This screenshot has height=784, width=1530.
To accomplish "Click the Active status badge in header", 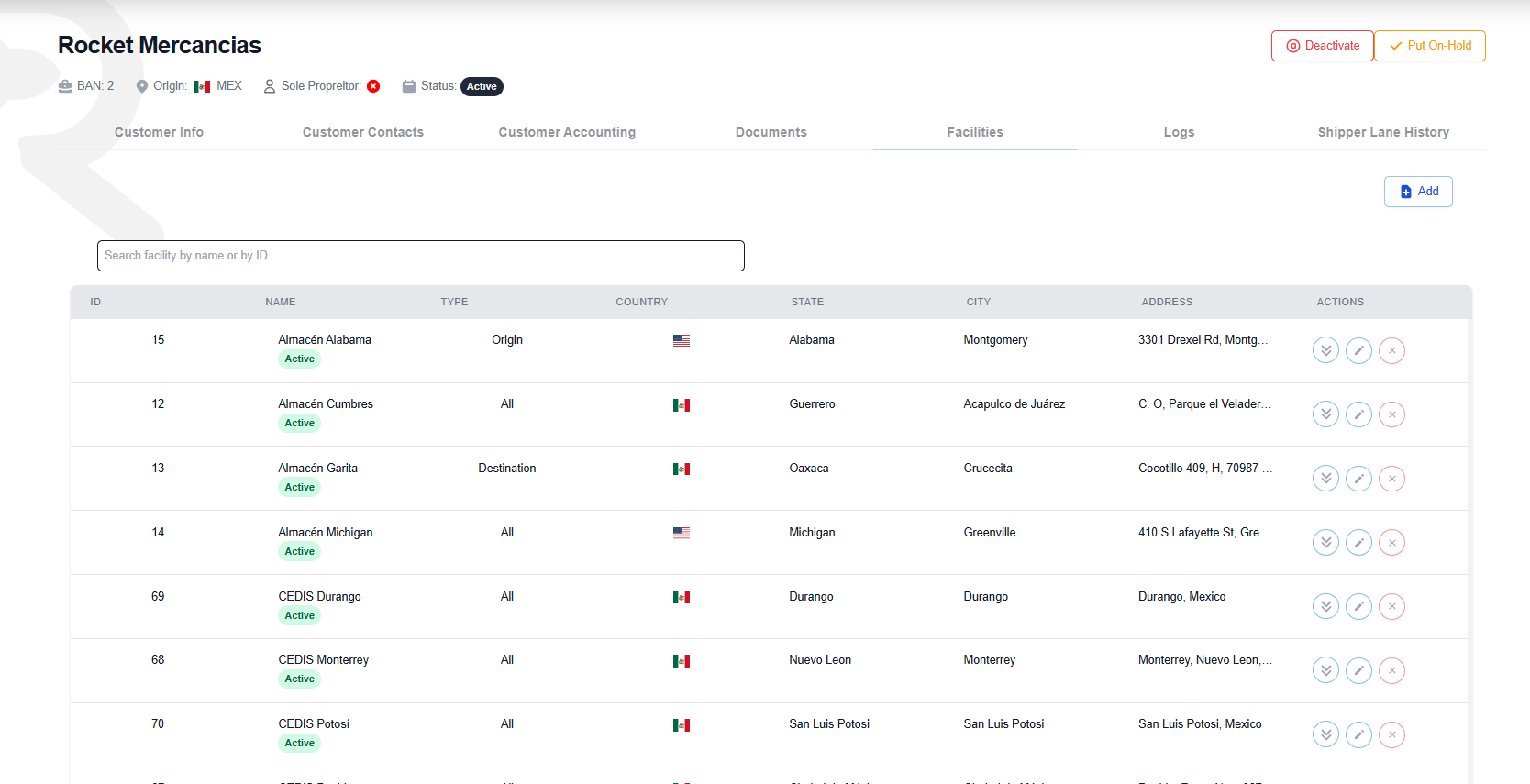I will (482, 86).
